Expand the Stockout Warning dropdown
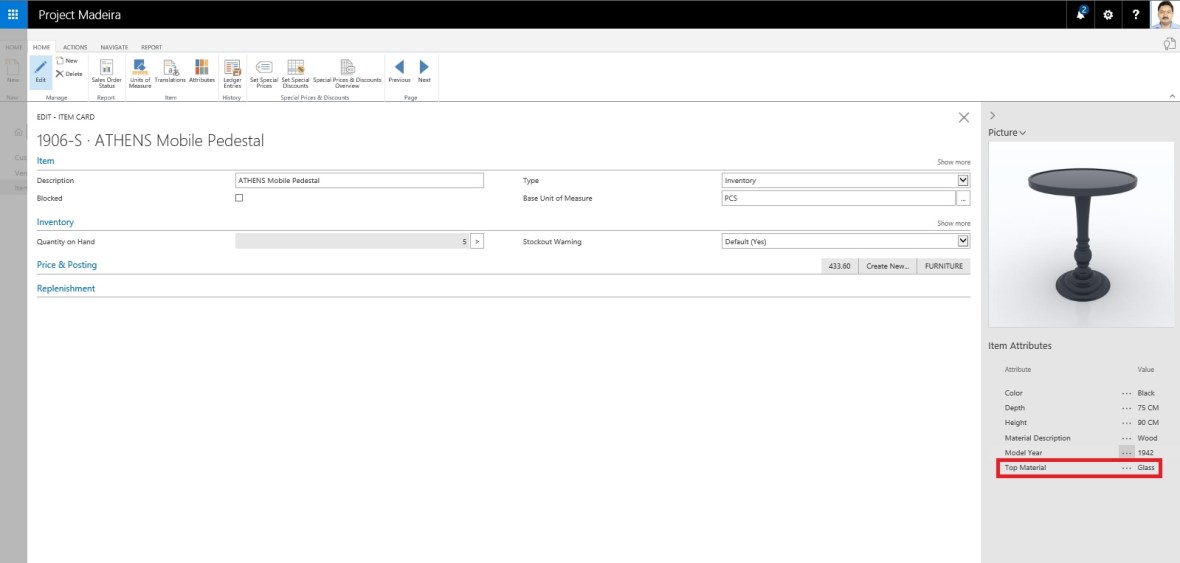The height and width of the screenshot is (563, 1180). (963, 241)
